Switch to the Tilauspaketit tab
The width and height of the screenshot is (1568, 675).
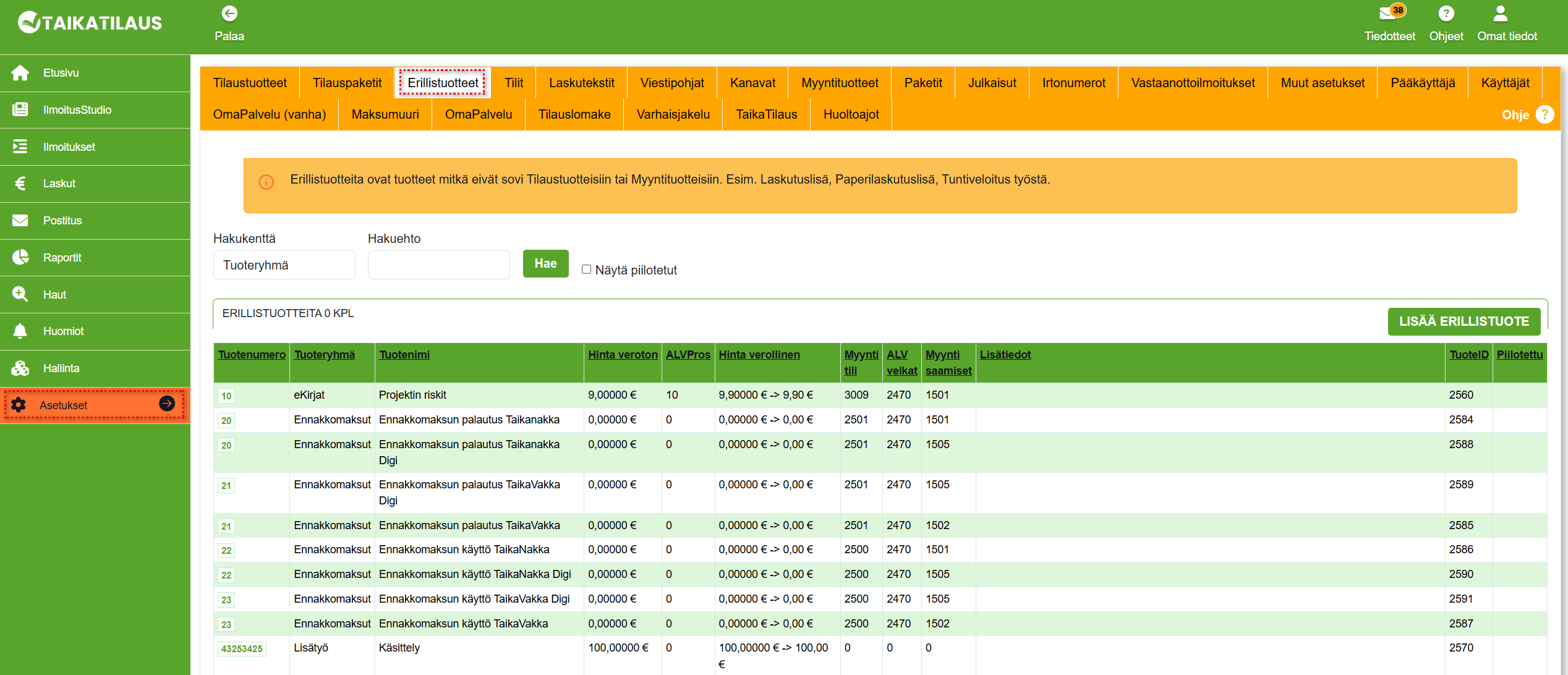pos(347,83)
